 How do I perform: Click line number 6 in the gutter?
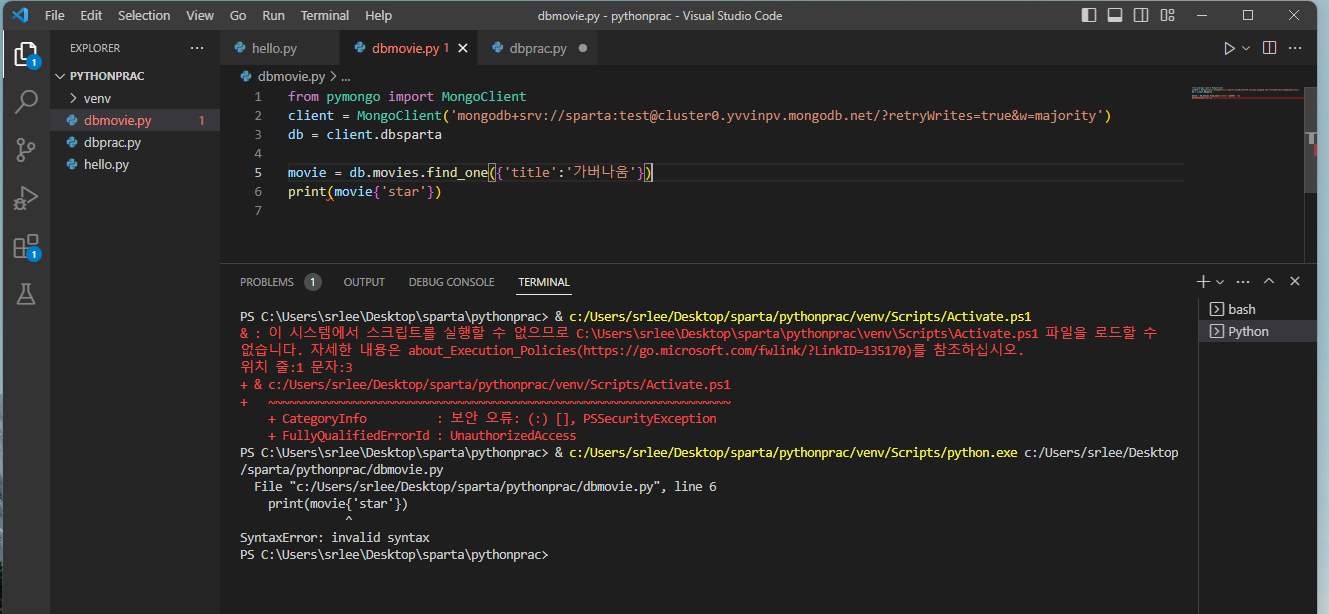(x=258, y=191)
